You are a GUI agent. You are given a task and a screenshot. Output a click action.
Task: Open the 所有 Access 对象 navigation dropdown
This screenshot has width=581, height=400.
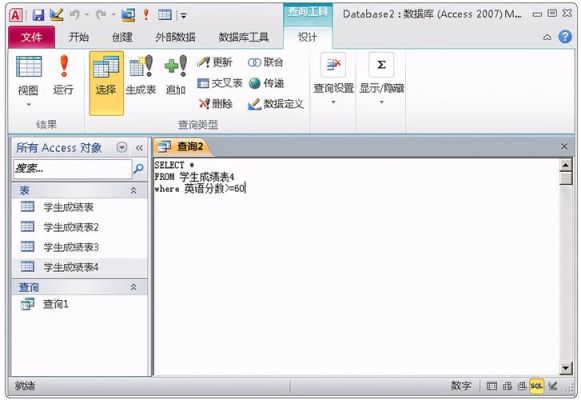tap(122, 147)
